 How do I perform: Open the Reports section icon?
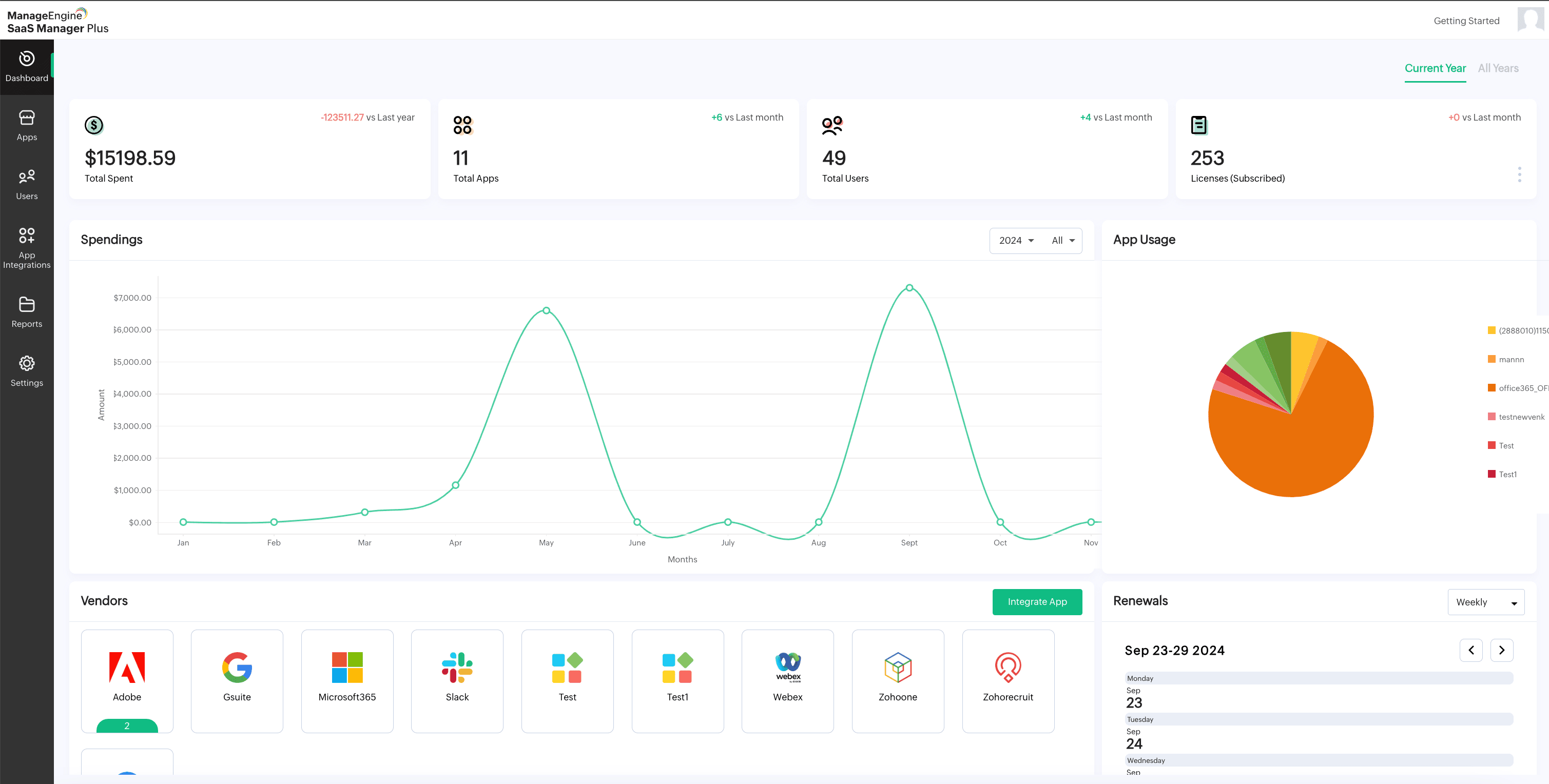pyautogui.click(x=27, y=305)
